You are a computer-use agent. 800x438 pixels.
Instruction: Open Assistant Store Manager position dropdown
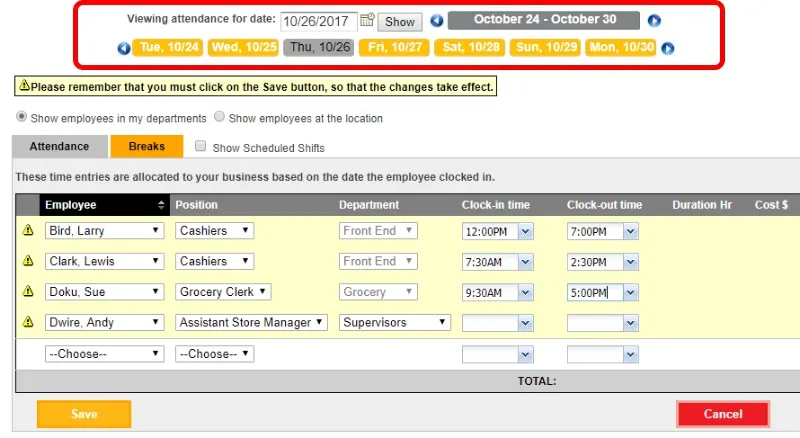(252, 323)
